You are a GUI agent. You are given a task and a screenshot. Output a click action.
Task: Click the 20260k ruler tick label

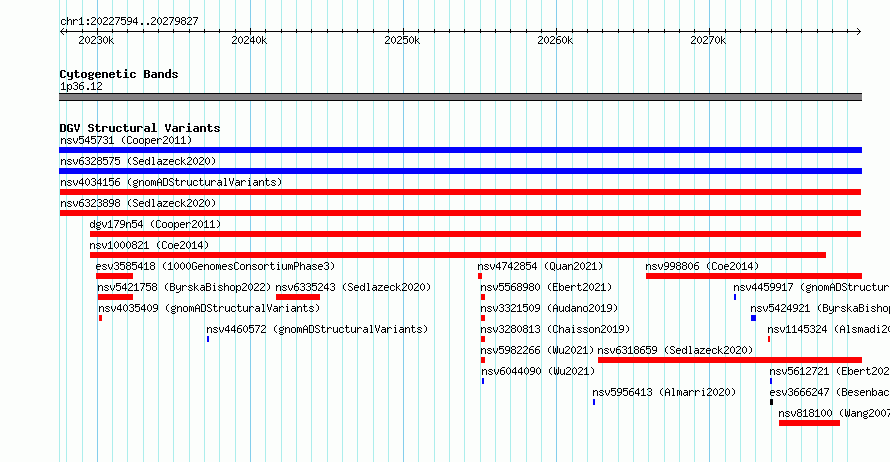pos(555,40)
